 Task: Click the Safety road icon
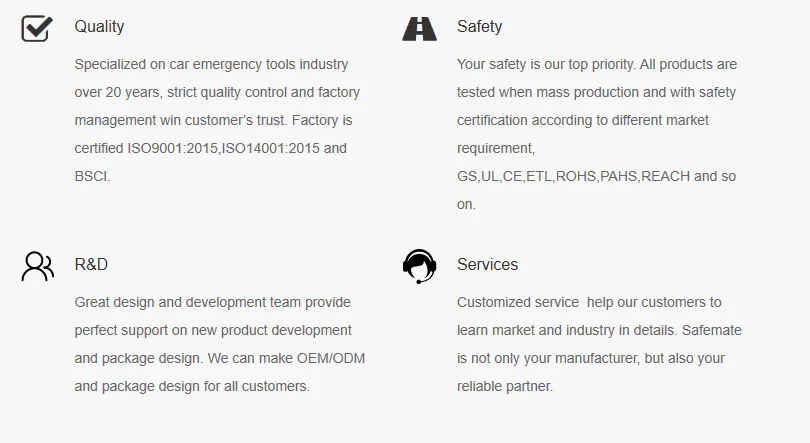click(419, 28)
